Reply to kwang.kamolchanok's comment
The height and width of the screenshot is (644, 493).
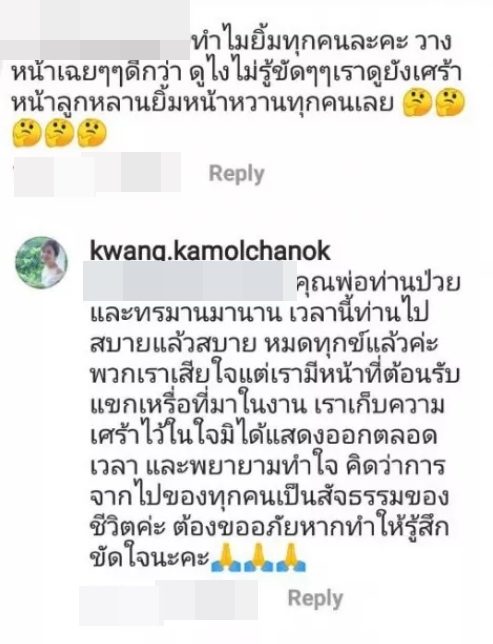tap(316, 598)
